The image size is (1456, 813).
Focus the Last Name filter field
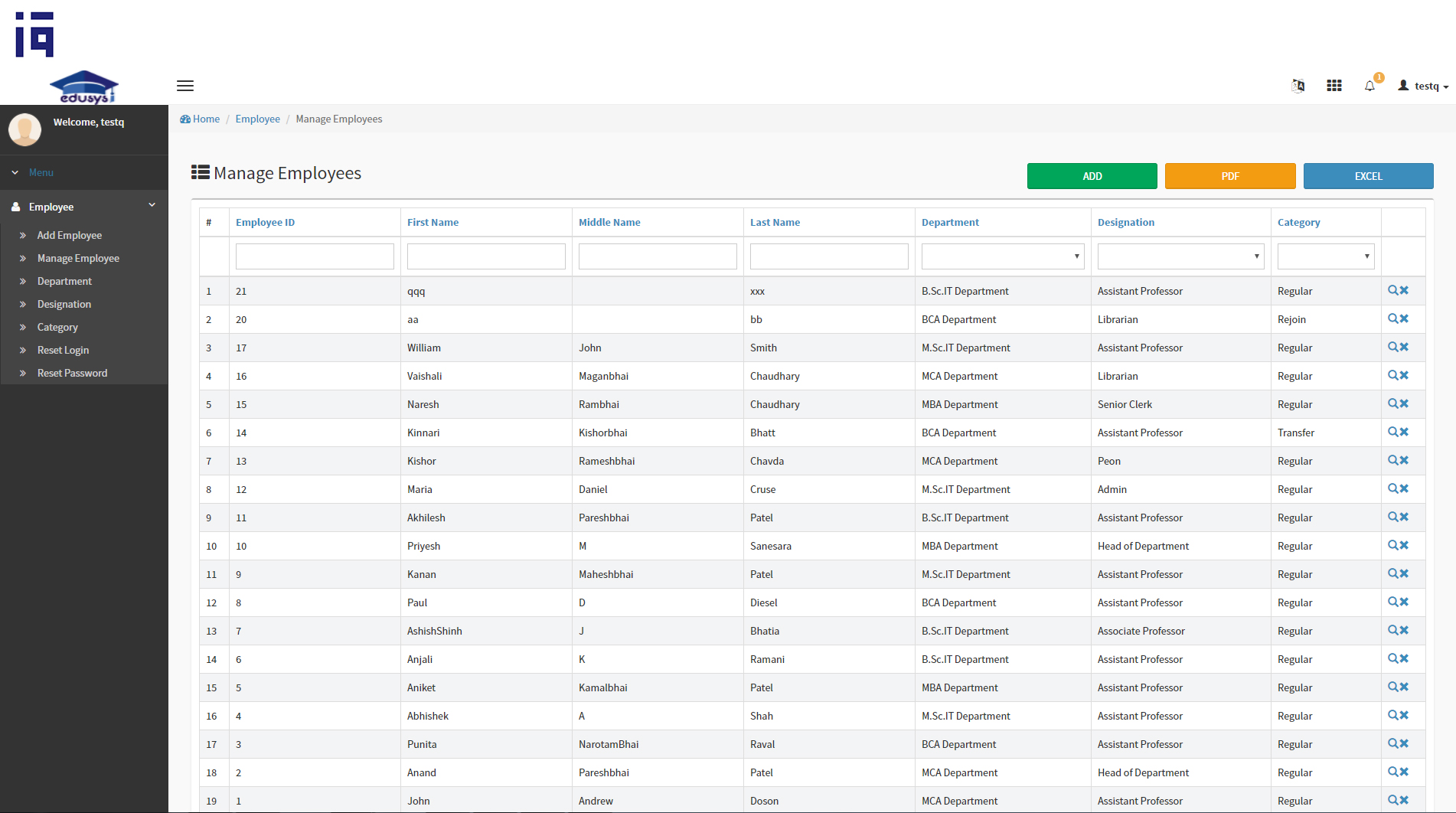click(x=829, y=256)
